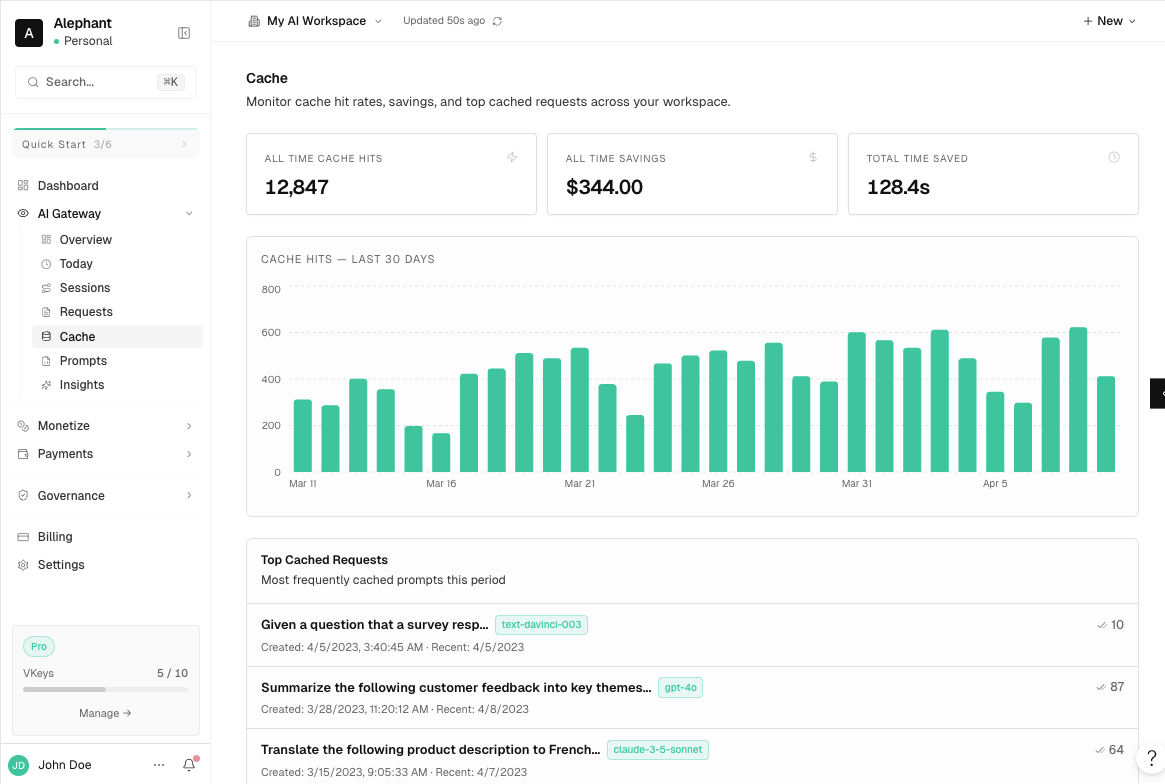Image resolution: width=1165 pixels, height=784 pixels.
Task: Click the refresh icon beside Updated 50s ago
Action: [497, 21]
